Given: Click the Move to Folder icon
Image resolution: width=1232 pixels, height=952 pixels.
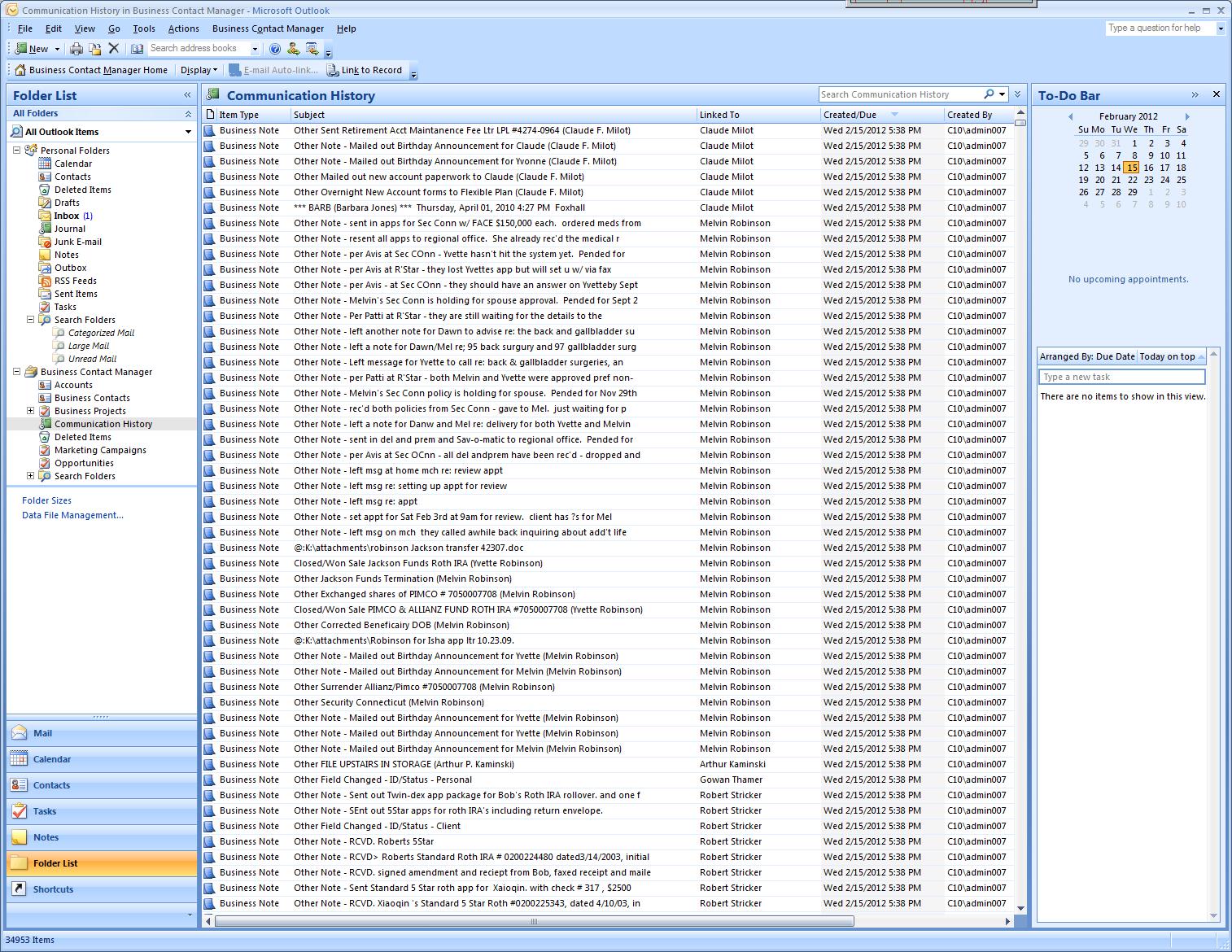Looking at the screenshot, I should pos(95,49).
